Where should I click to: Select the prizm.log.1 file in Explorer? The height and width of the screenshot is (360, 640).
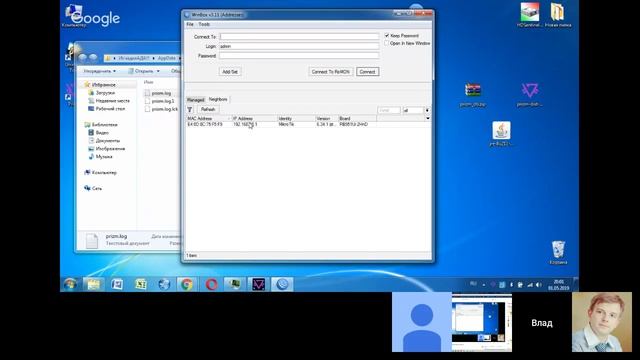point(163,101)
